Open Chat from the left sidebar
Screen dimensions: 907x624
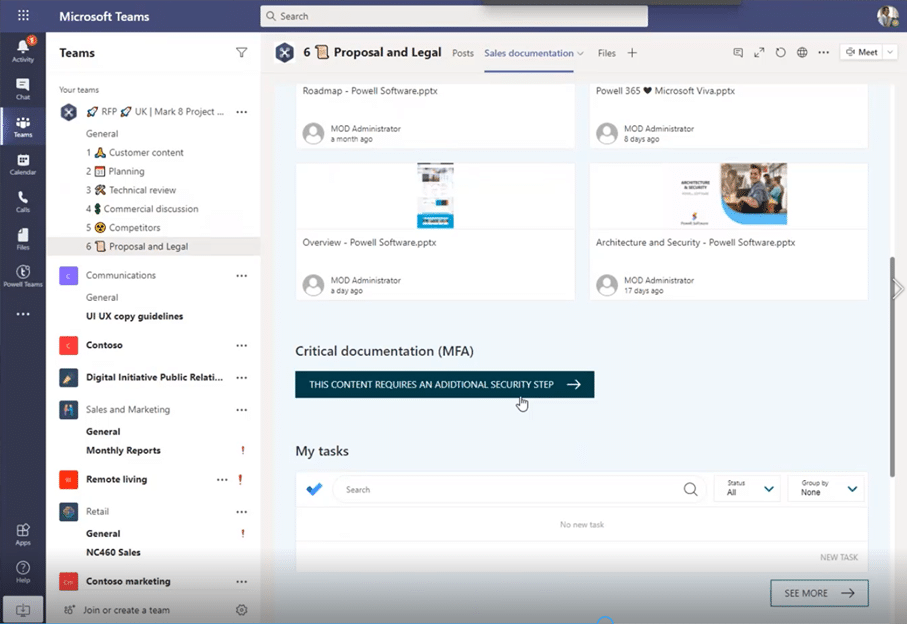(x=22, y=88)
